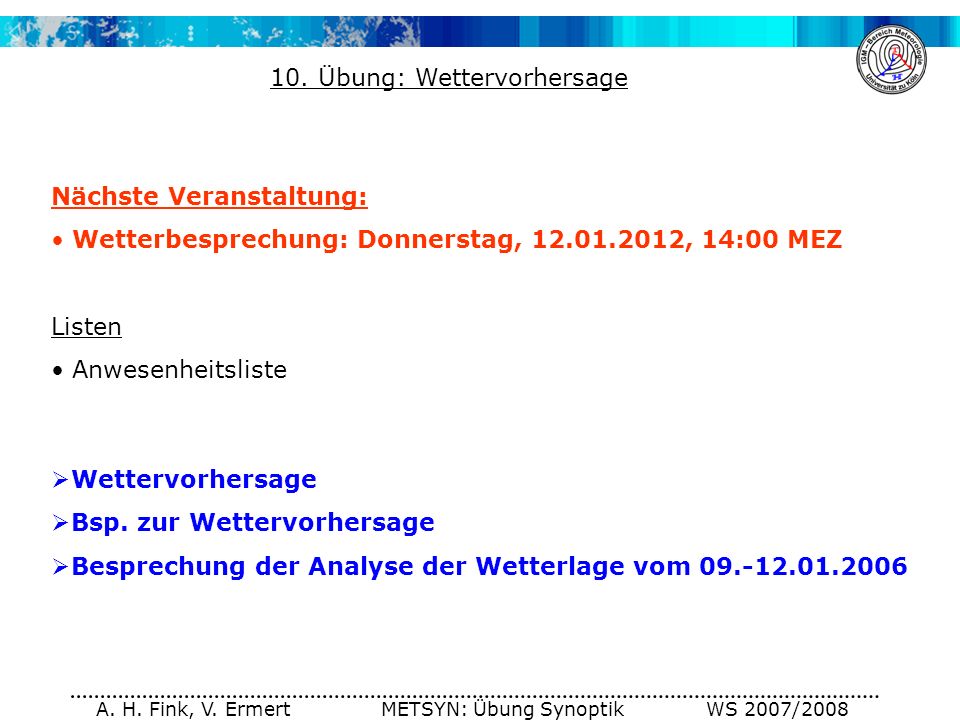Click footer text 'A. H. Fink, V. Ermert'
This screenshot has height=720, width=960.
click(x=193, y=709)
